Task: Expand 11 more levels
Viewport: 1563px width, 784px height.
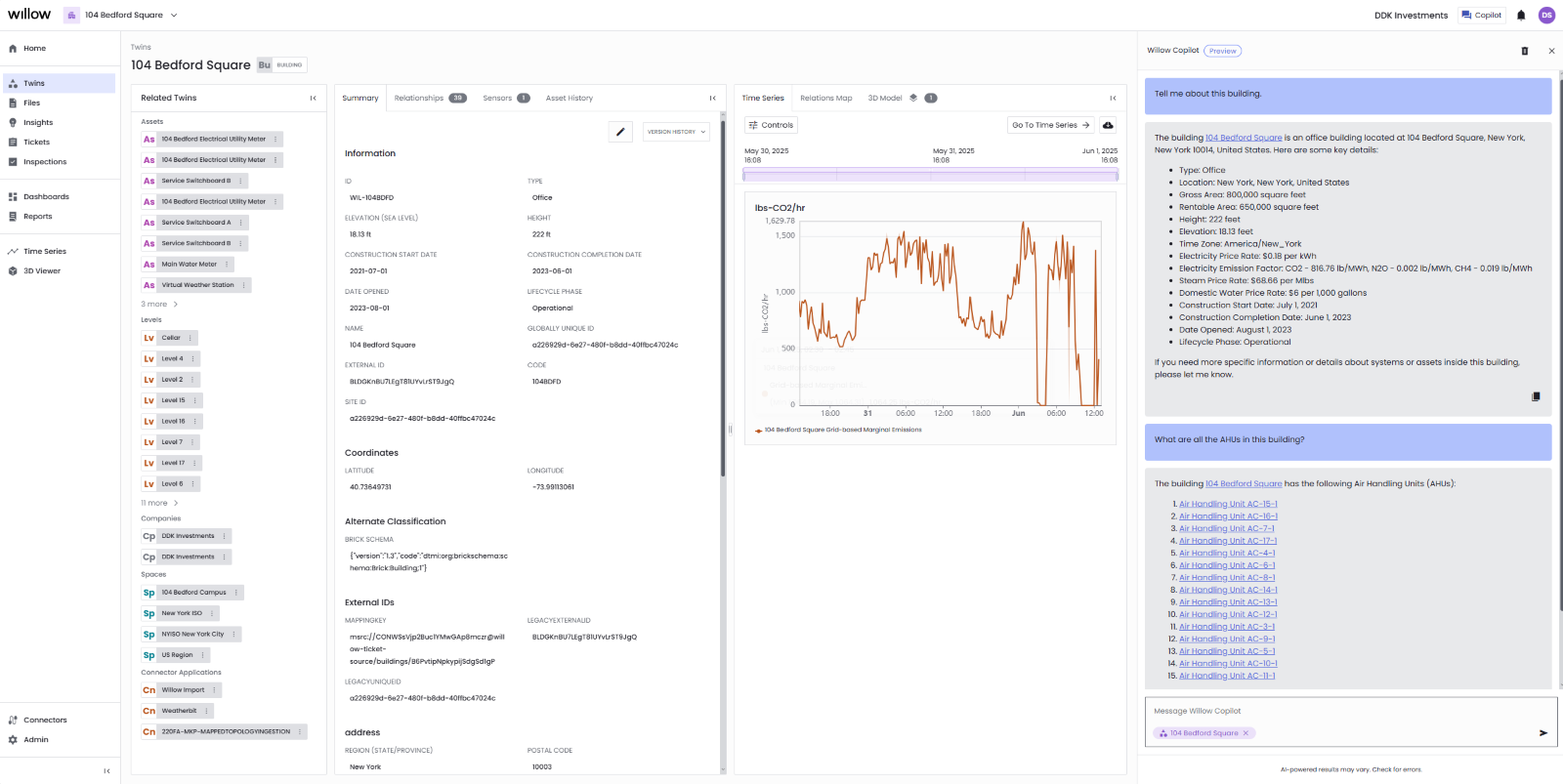Action: pos(159,504)
